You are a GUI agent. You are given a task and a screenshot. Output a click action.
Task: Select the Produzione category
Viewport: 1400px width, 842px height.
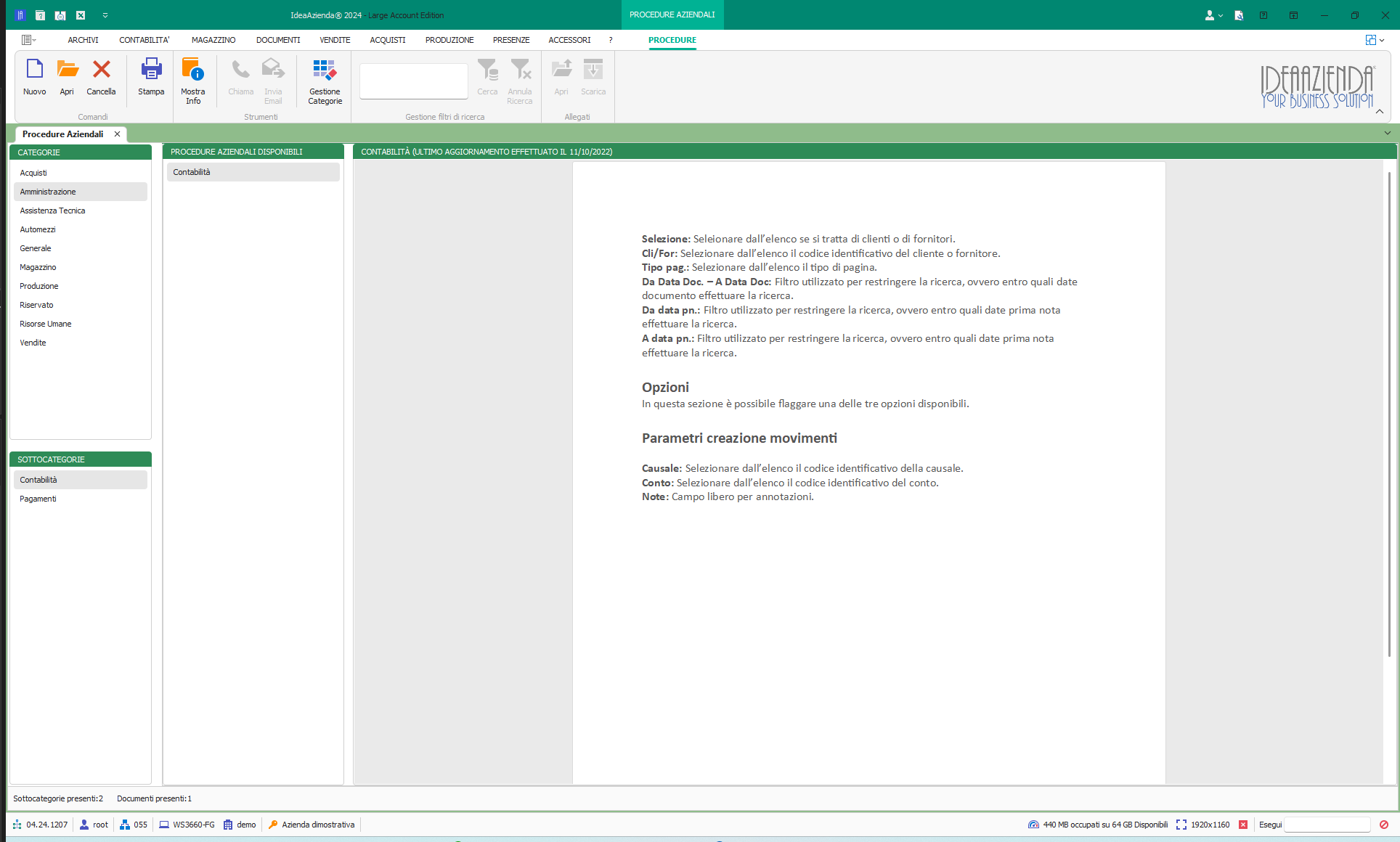[x=81, y=286]
